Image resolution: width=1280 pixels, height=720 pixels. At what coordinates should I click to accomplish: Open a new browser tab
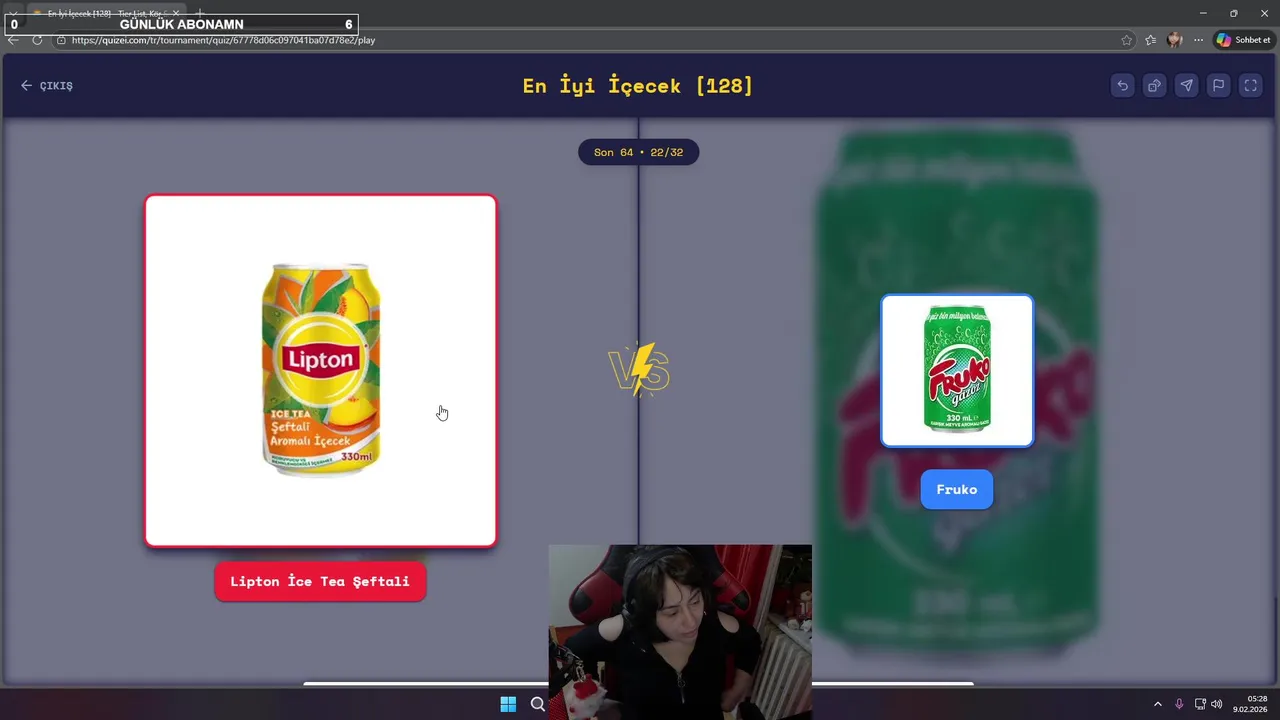[199, 14]
